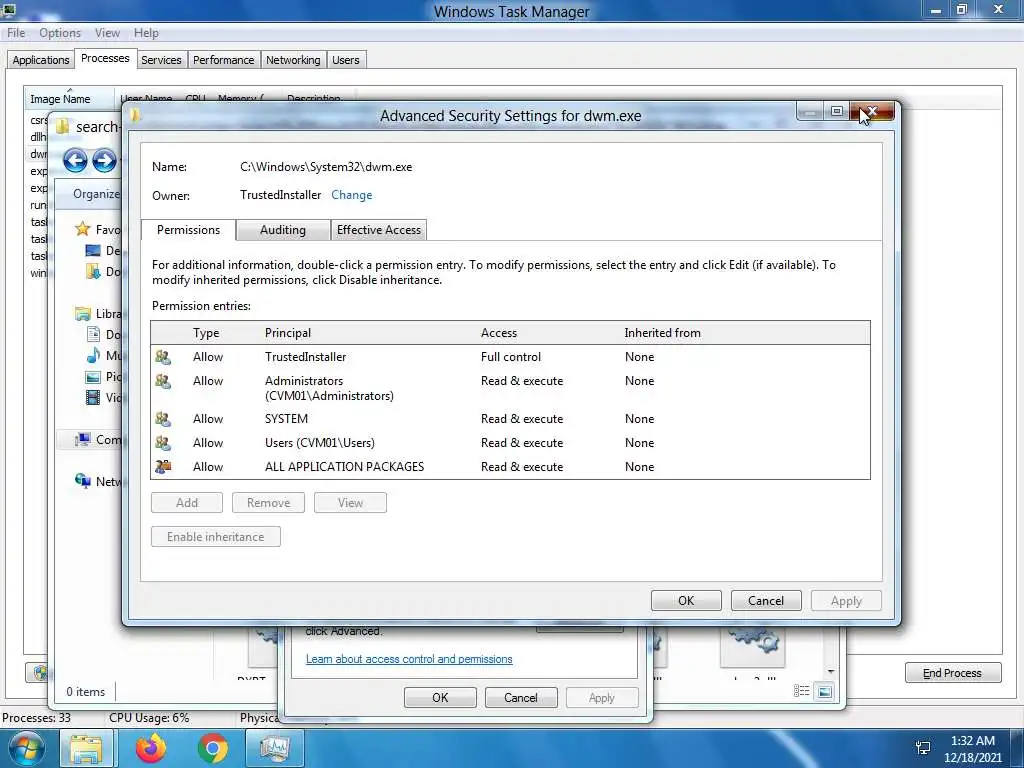Select the Users (CVM01\Users) principal text
Screen dimensions: 1024x768
(320, 443)
